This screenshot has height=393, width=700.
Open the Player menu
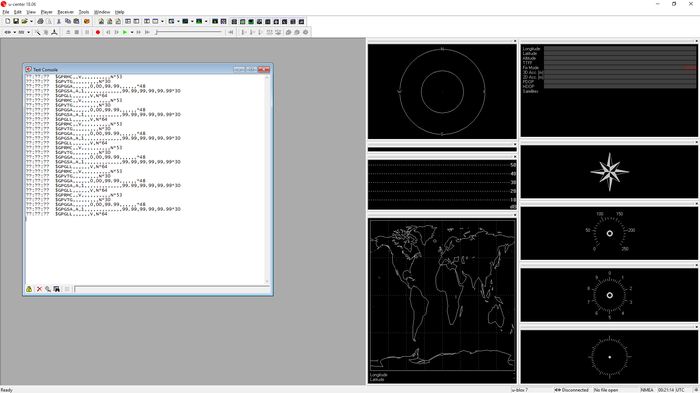click(x=47, y=12)
